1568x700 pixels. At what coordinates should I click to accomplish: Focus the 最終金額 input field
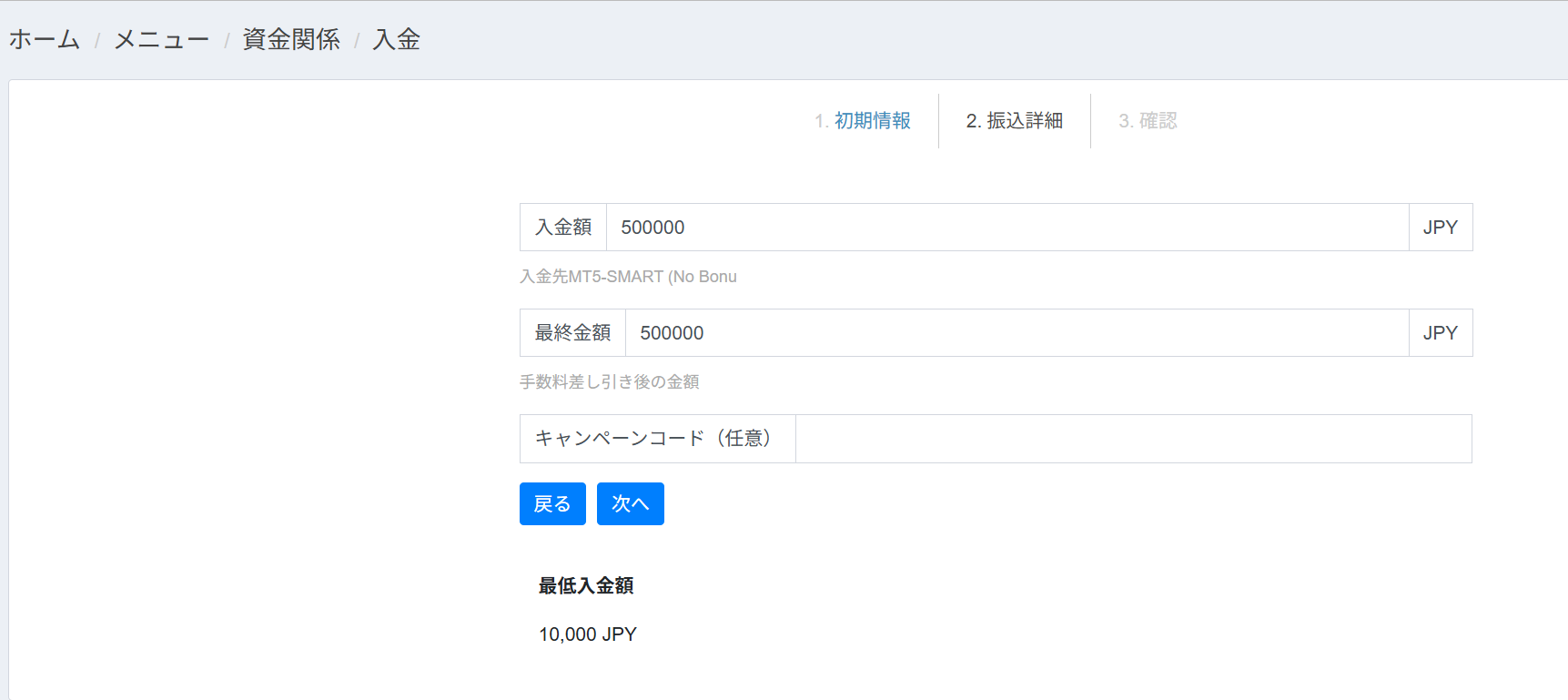[1017, 333]
